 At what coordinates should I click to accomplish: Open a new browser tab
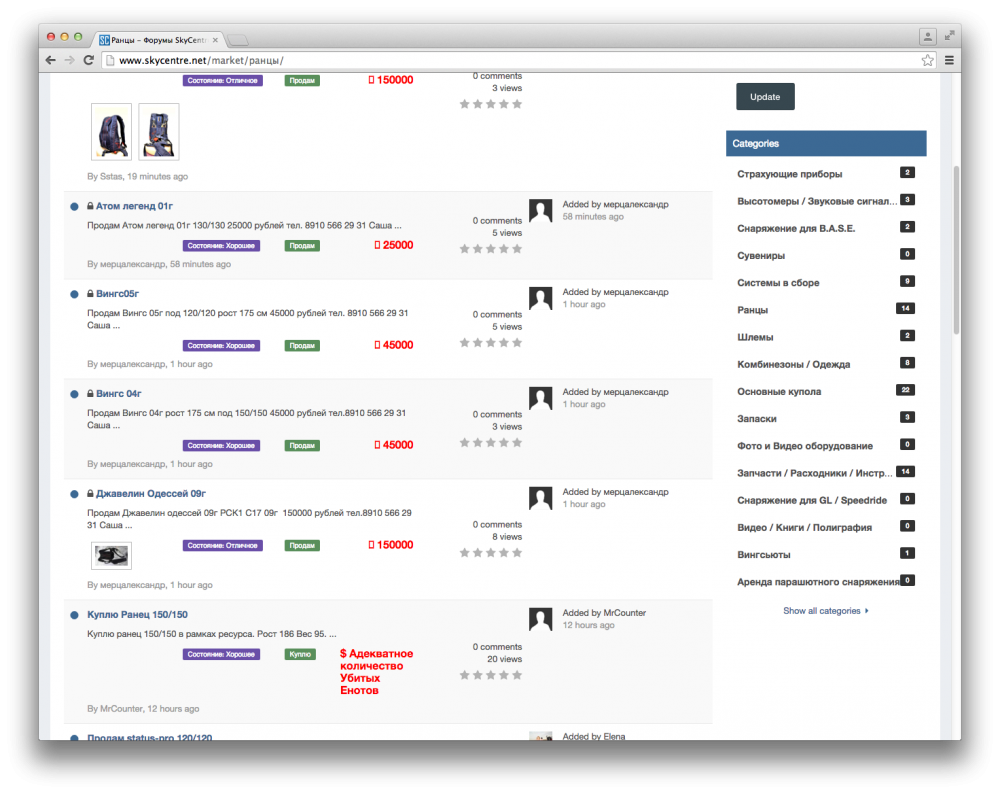[x=238, y=40]
